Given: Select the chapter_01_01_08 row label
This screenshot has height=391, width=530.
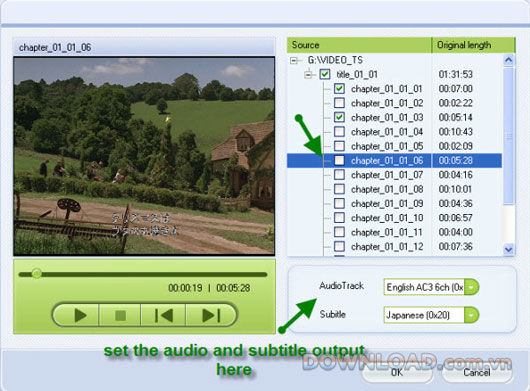Looking at the screenshot, I should pyautogui.click(x=387, y=189).
